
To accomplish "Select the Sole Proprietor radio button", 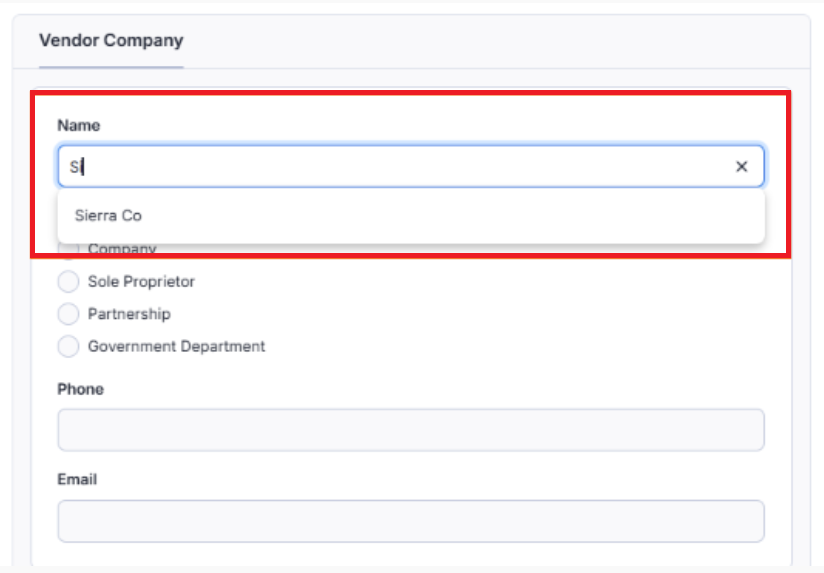I will coord(68,282).
